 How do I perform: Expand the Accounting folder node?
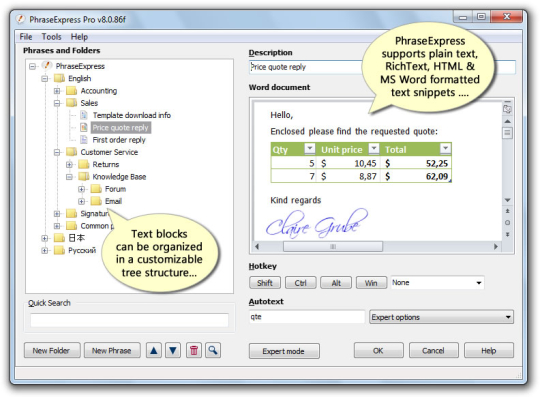coord(57,91)
